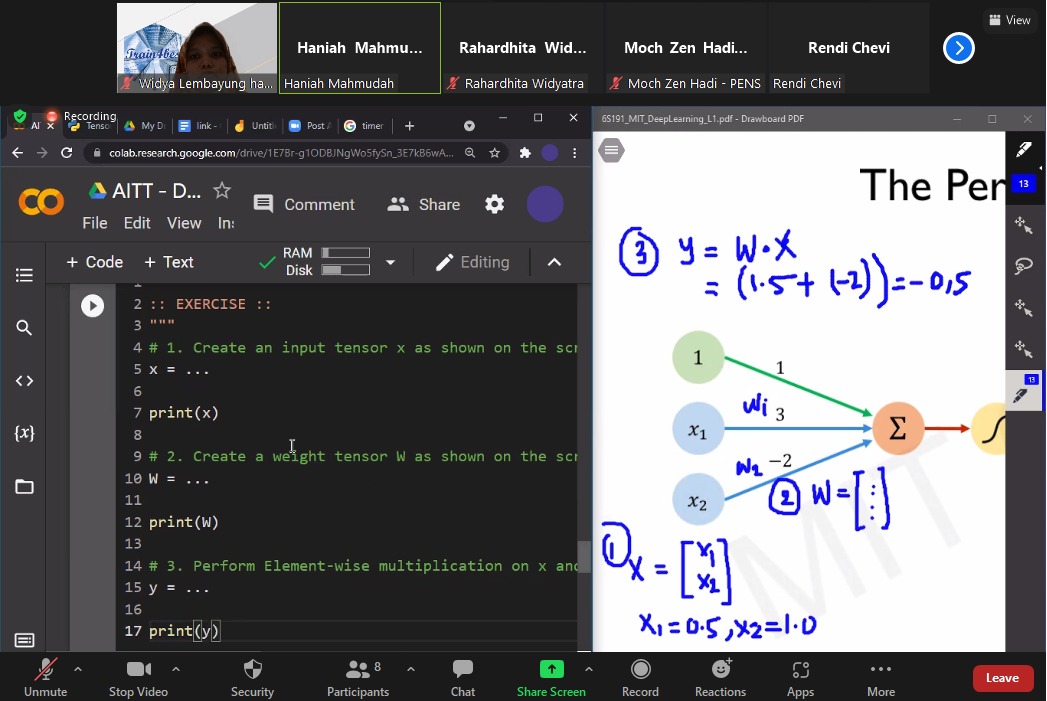1047x701 pixels.
Task: Open Colab settings gear
Action: click(494, 204)
